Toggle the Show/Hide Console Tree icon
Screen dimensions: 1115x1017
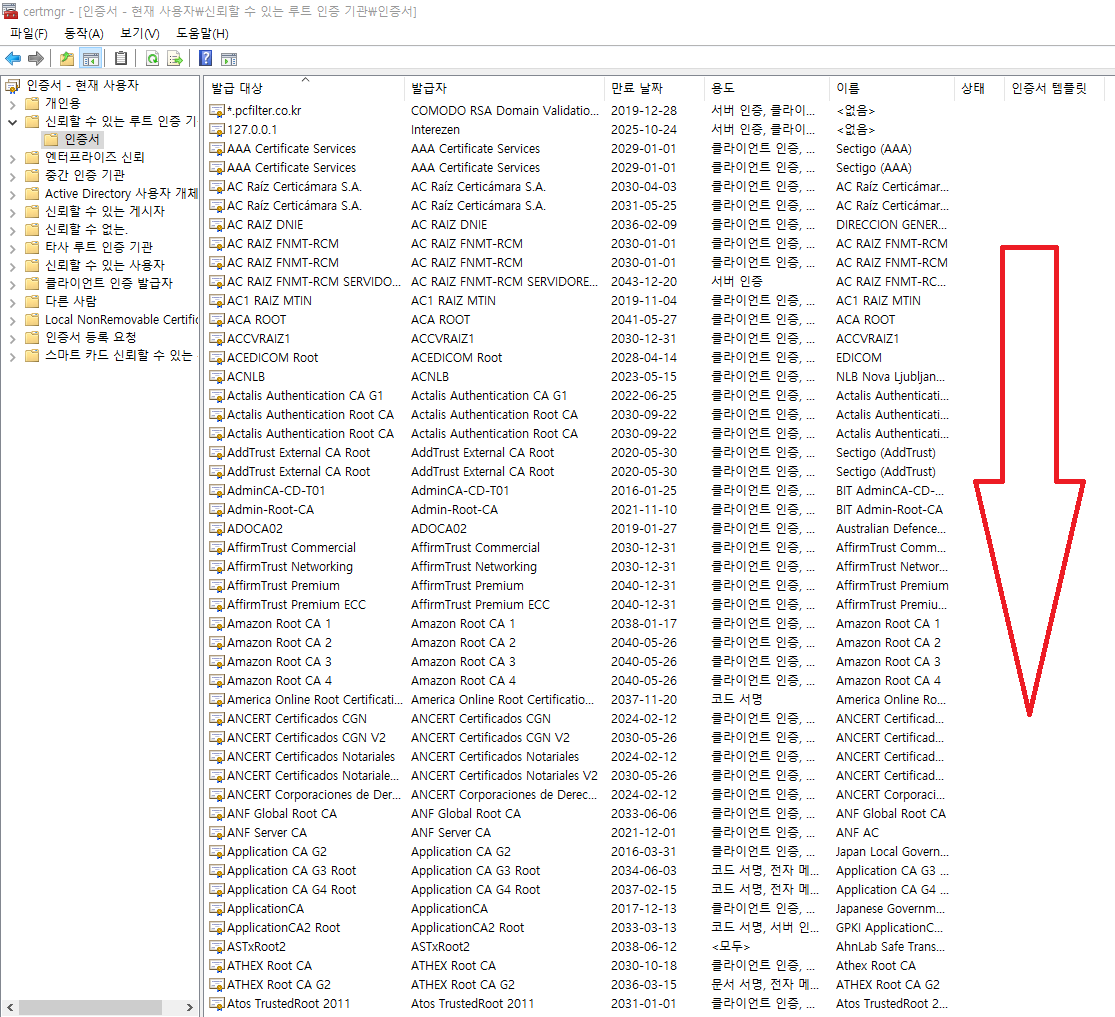tap(90, 58)
